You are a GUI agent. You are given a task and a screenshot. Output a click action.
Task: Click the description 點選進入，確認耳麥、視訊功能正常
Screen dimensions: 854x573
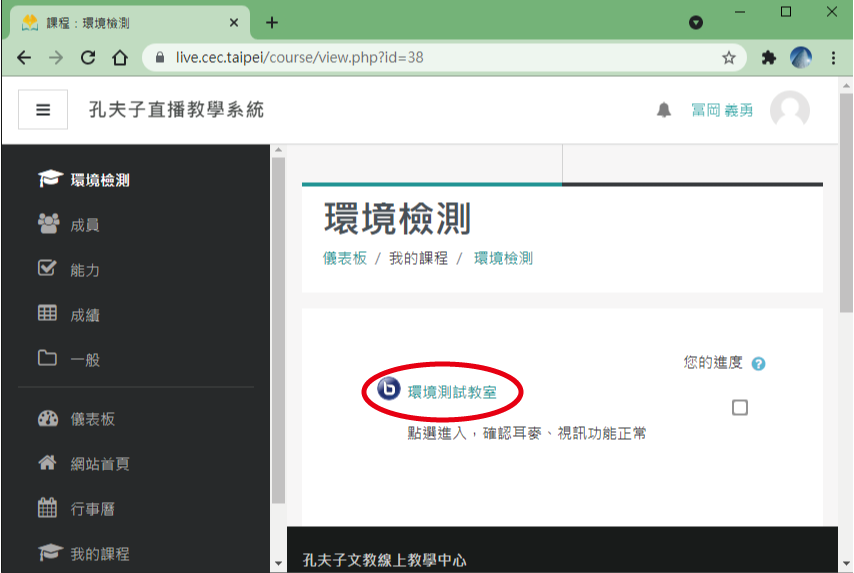[x=527, y=433]
